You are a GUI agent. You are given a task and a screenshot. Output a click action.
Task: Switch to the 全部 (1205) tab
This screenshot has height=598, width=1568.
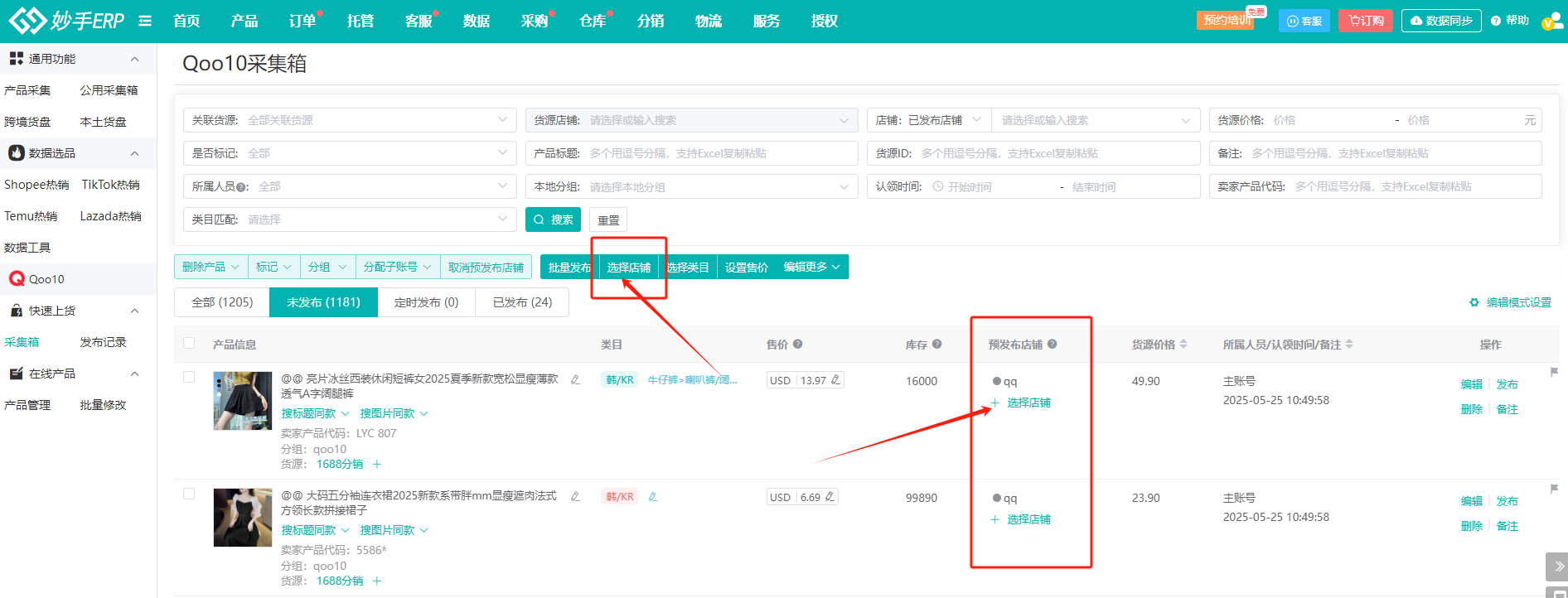(x=222, y=302)
